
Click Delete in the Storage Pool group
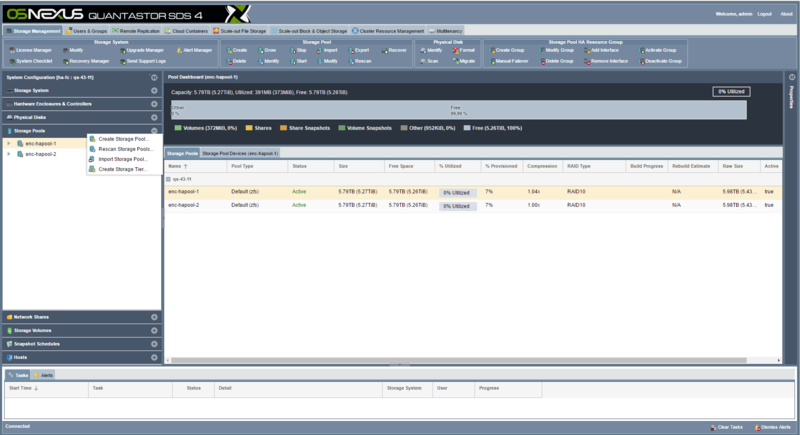coord(236,61)
